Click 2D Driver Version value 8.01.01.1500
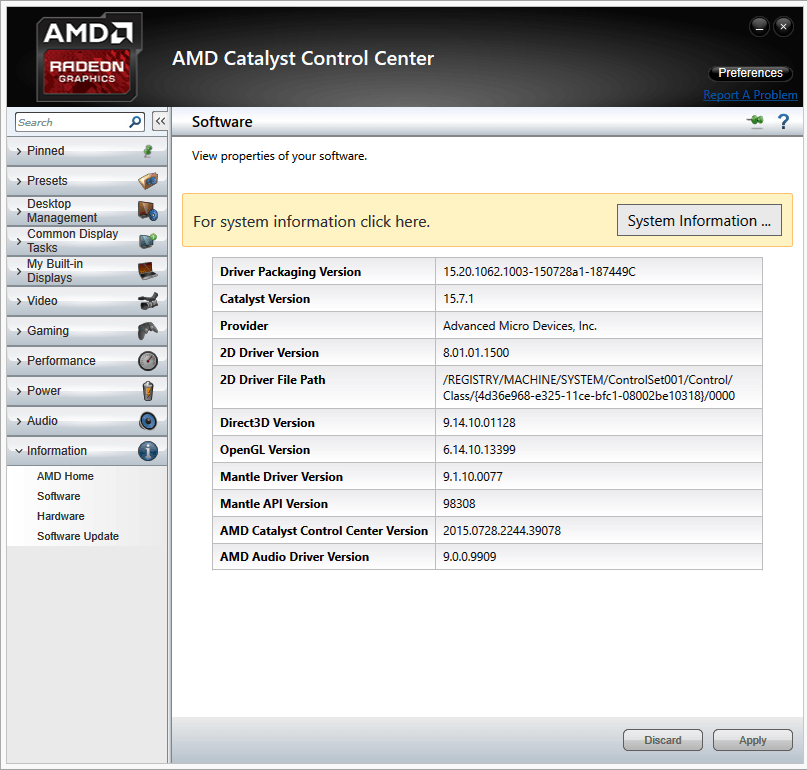The image size is (807, 770). pos(476,353)
